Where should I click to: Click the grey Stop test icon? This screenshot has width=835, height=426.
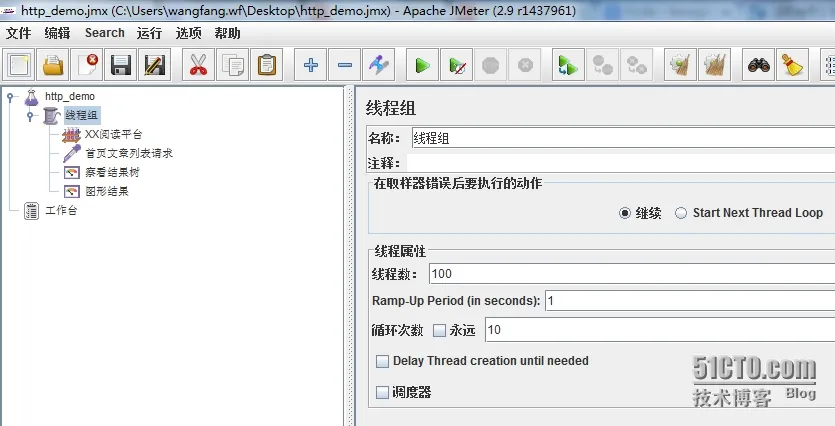coord(490,65)
